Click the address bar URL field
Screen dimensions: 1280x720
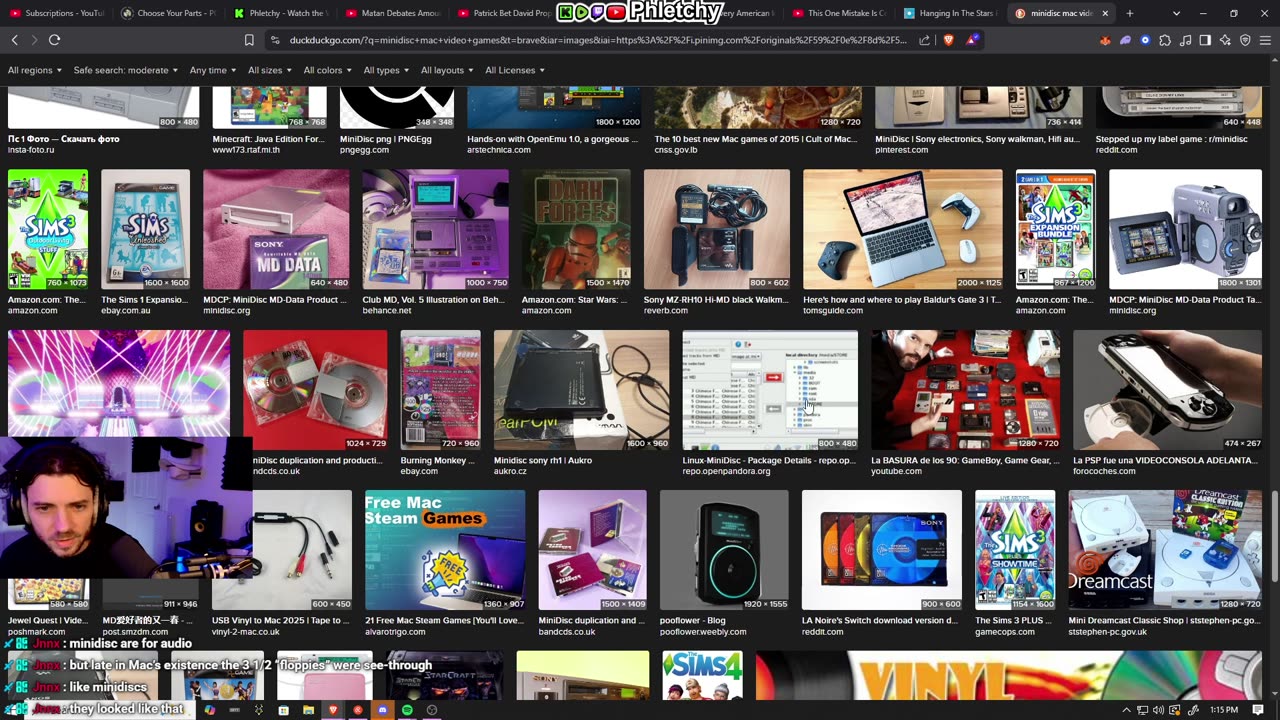pos(597,40)
